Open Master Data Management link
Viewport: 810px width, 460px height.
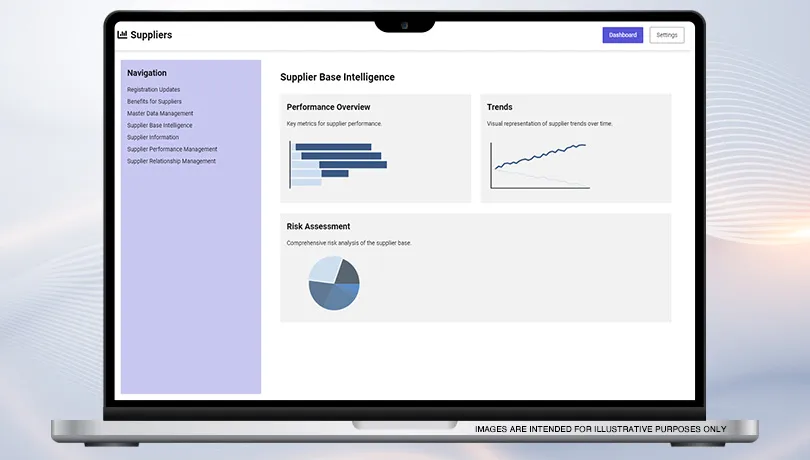[160, 114]
